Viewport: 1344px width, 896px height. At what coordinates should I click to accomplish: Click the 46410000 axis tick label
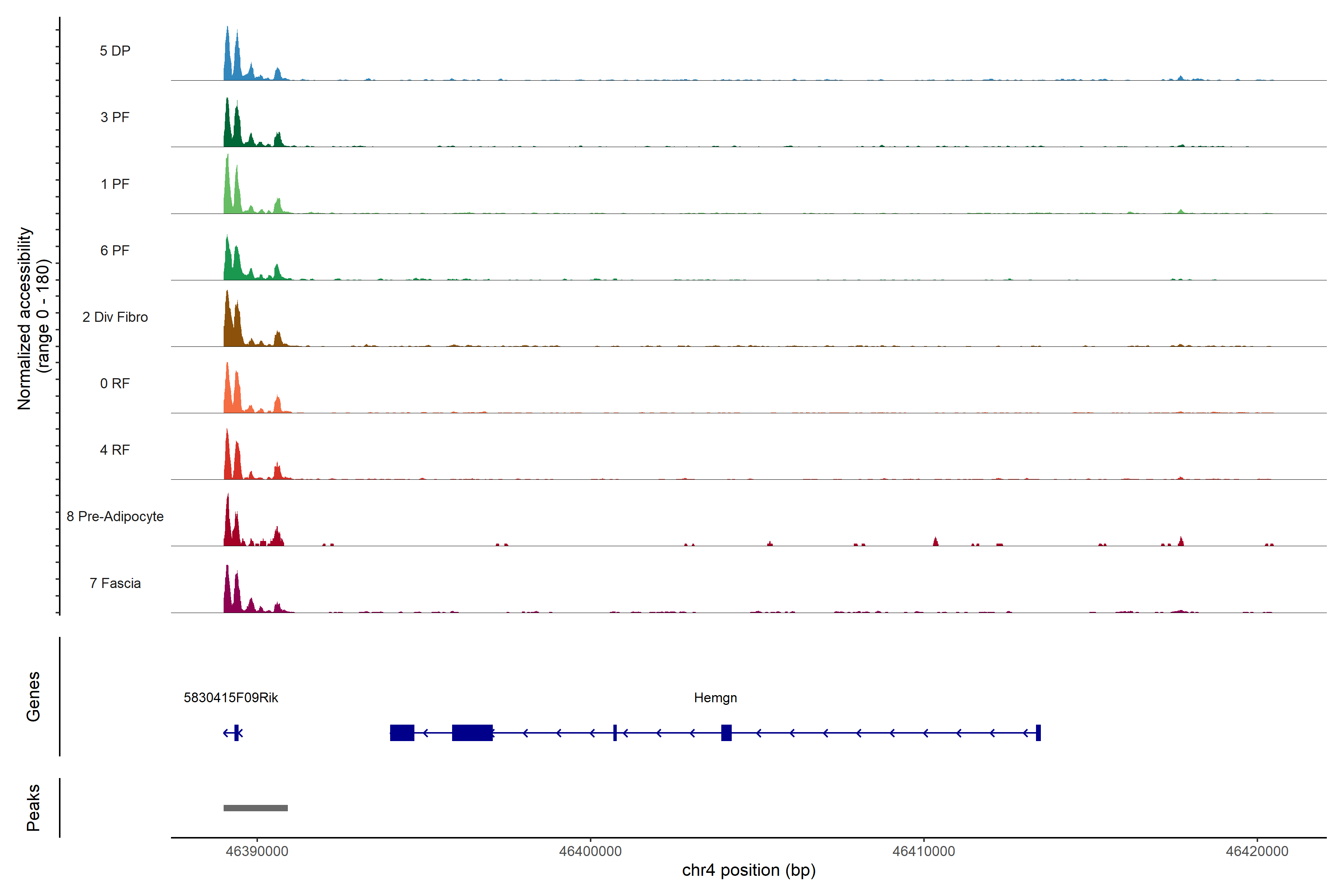click(923, 852)
